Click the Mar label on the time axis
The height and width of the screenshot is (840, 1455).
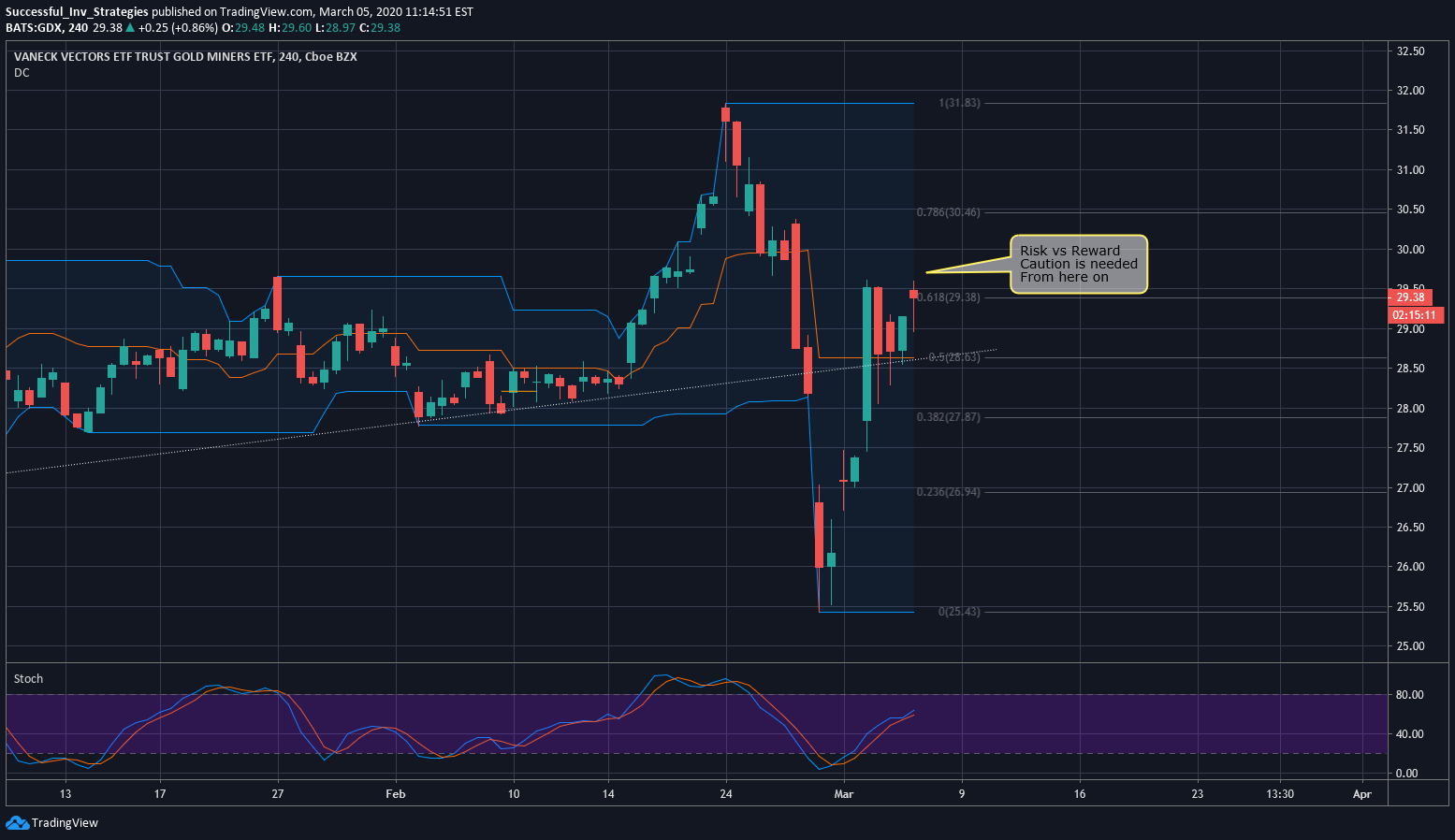pos(844,794)
